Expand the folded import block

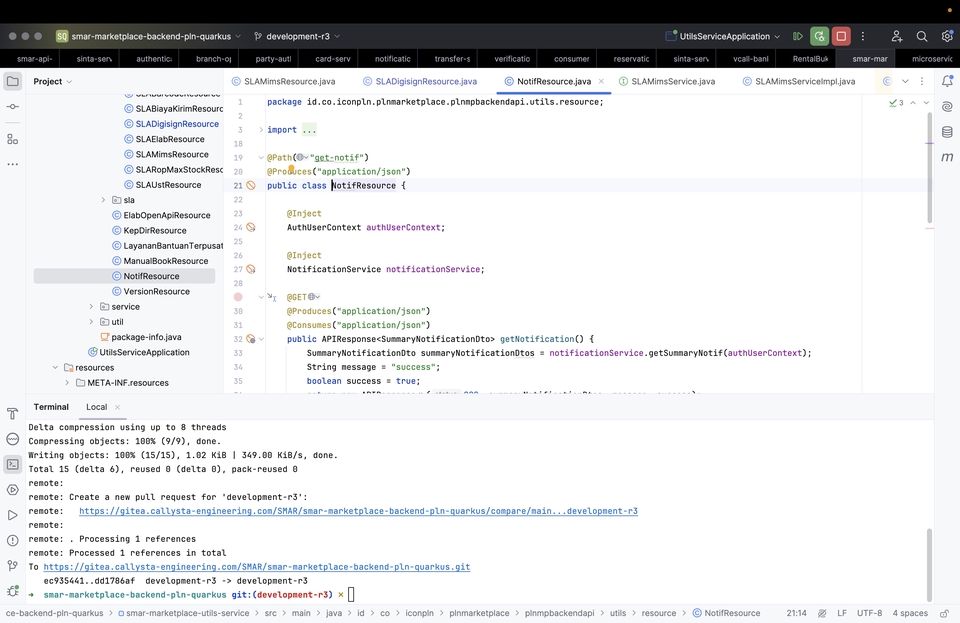[x=261, y=130]
